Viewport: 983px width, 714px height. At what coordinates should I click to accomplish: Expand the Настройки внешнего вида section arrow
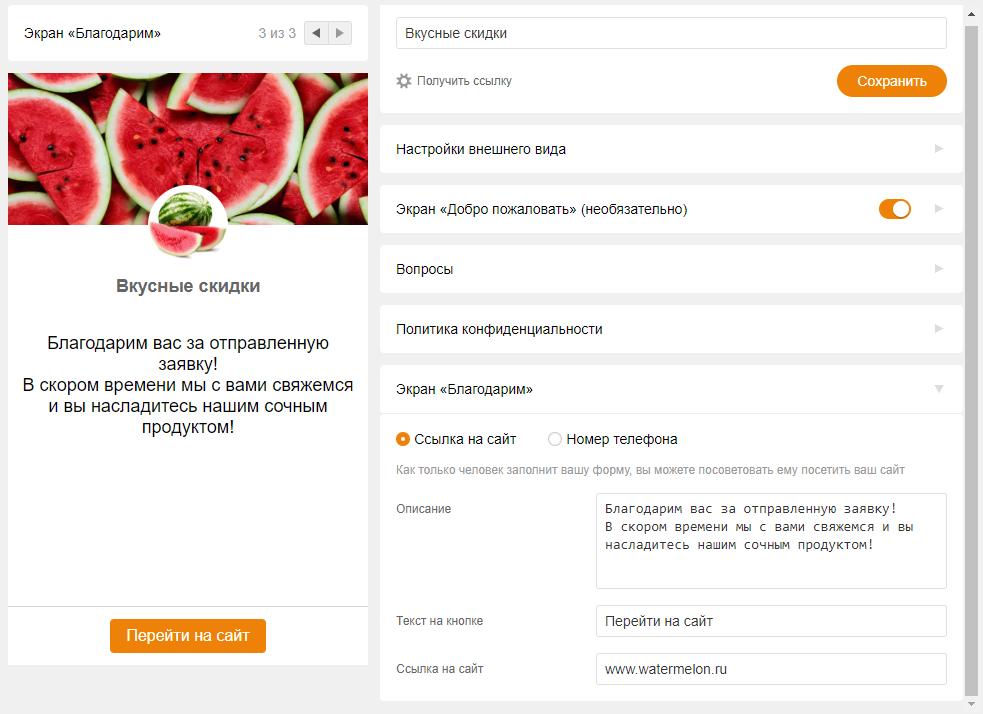point(938,149)
